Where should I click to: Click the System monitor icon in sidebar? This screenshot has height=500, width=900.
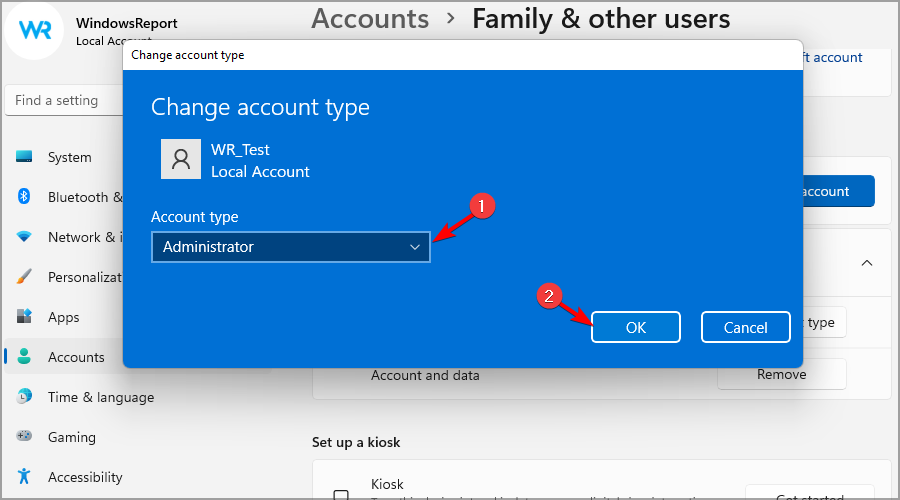[25, 157]
